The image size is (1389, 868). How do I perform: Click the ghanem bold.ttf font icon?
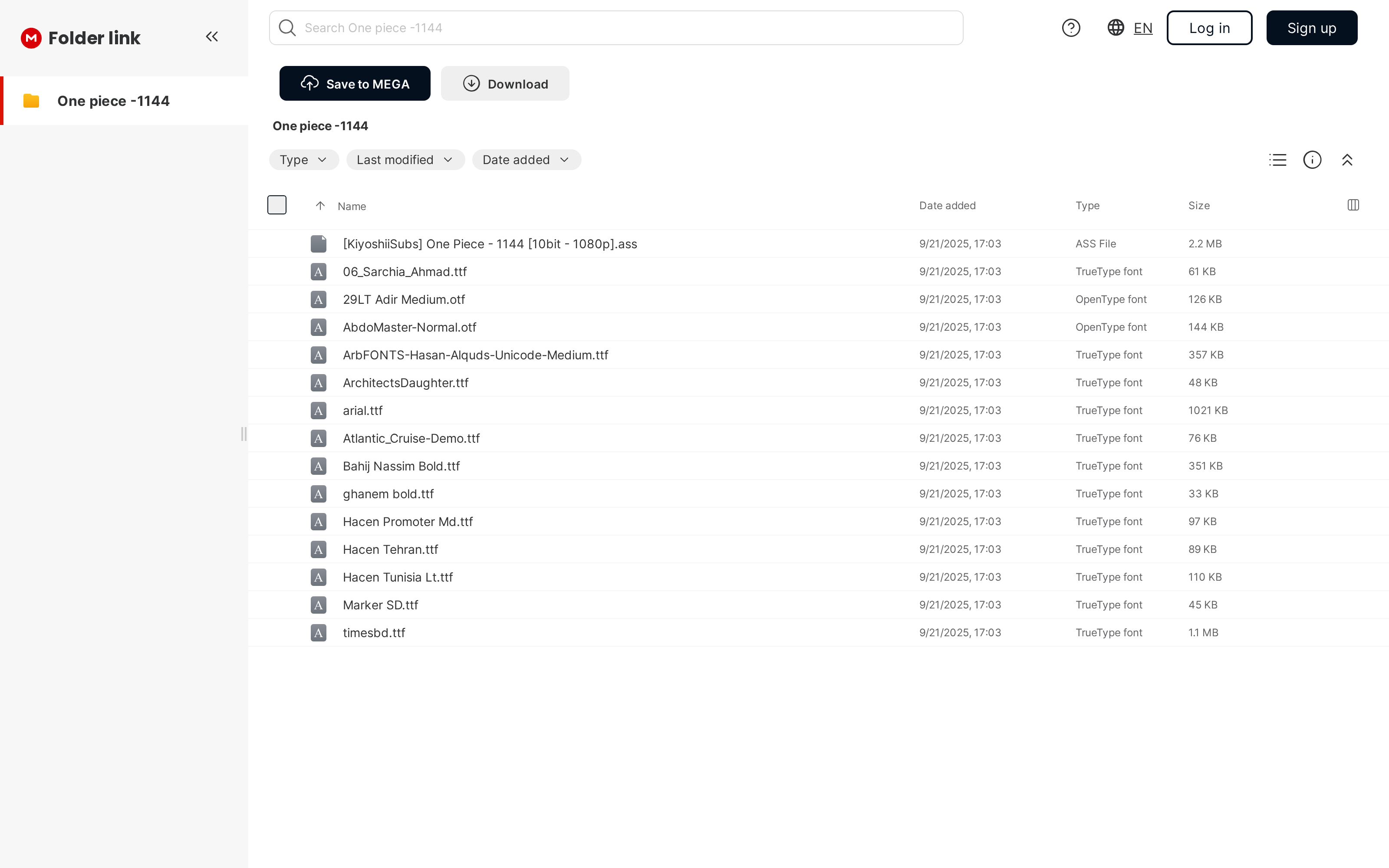pyautogui.click(x=319, y=494)
